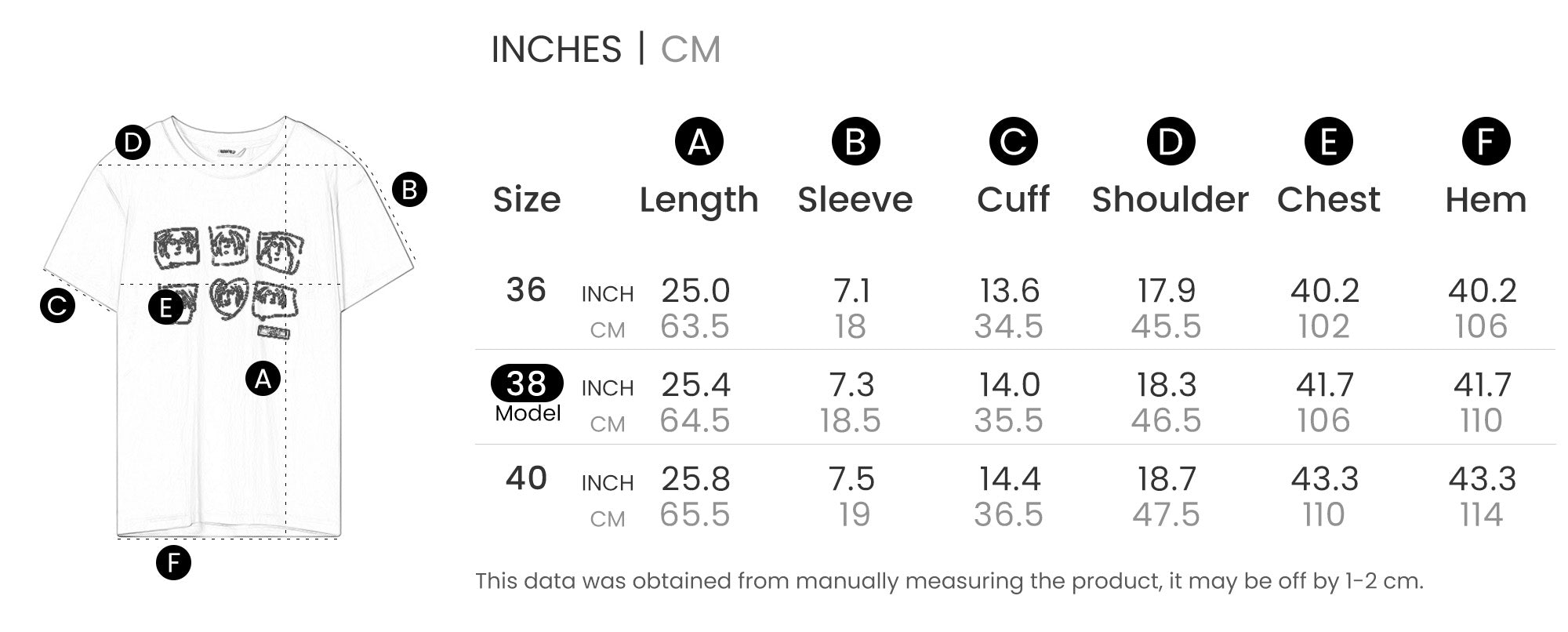Click the E marker on the shirt chest
The width and height of the screenshot is (1568, 632).
pos(165,307)
